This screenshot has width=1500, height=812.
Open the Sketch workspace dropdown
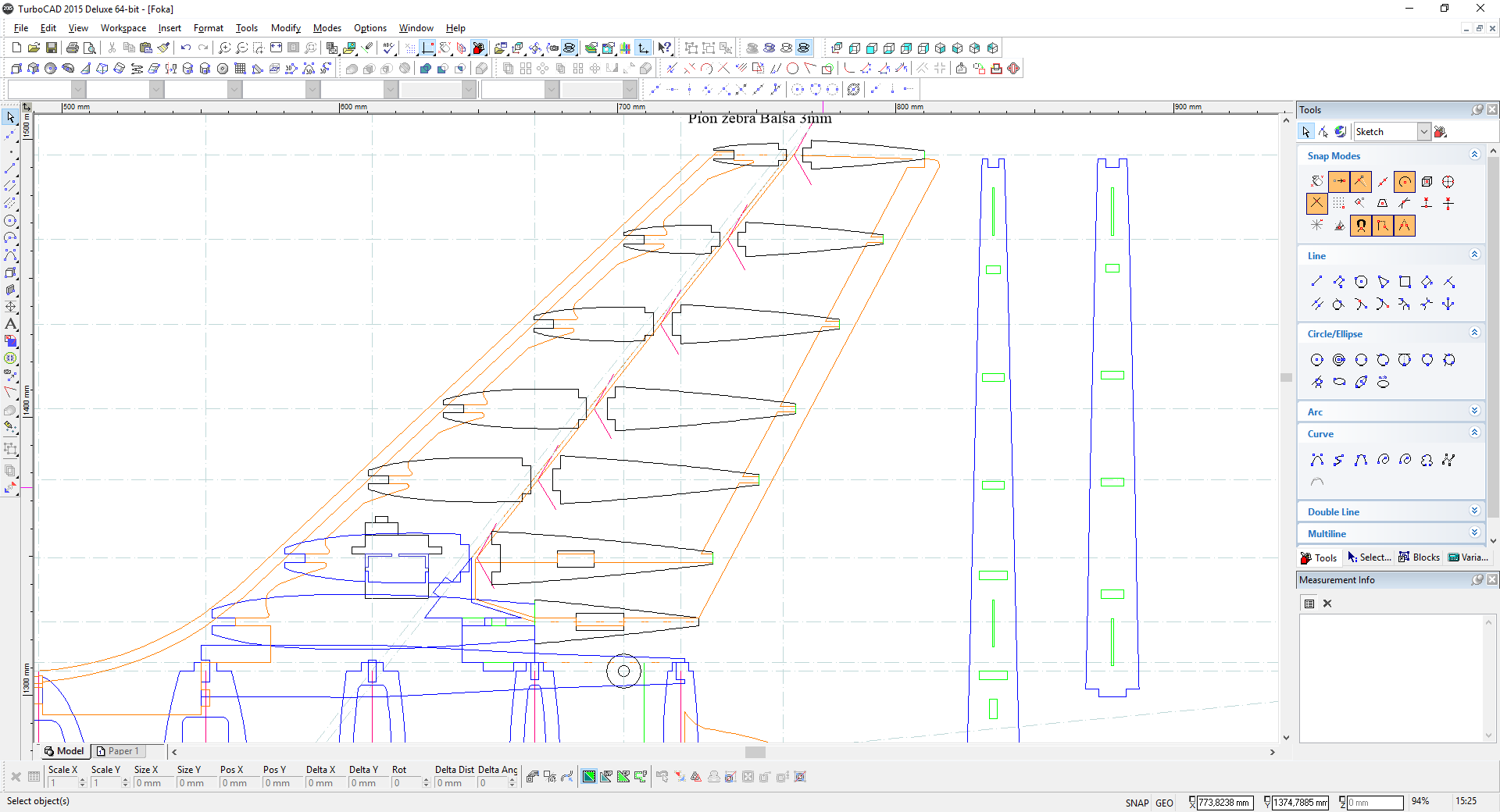tap(1423, 132)
